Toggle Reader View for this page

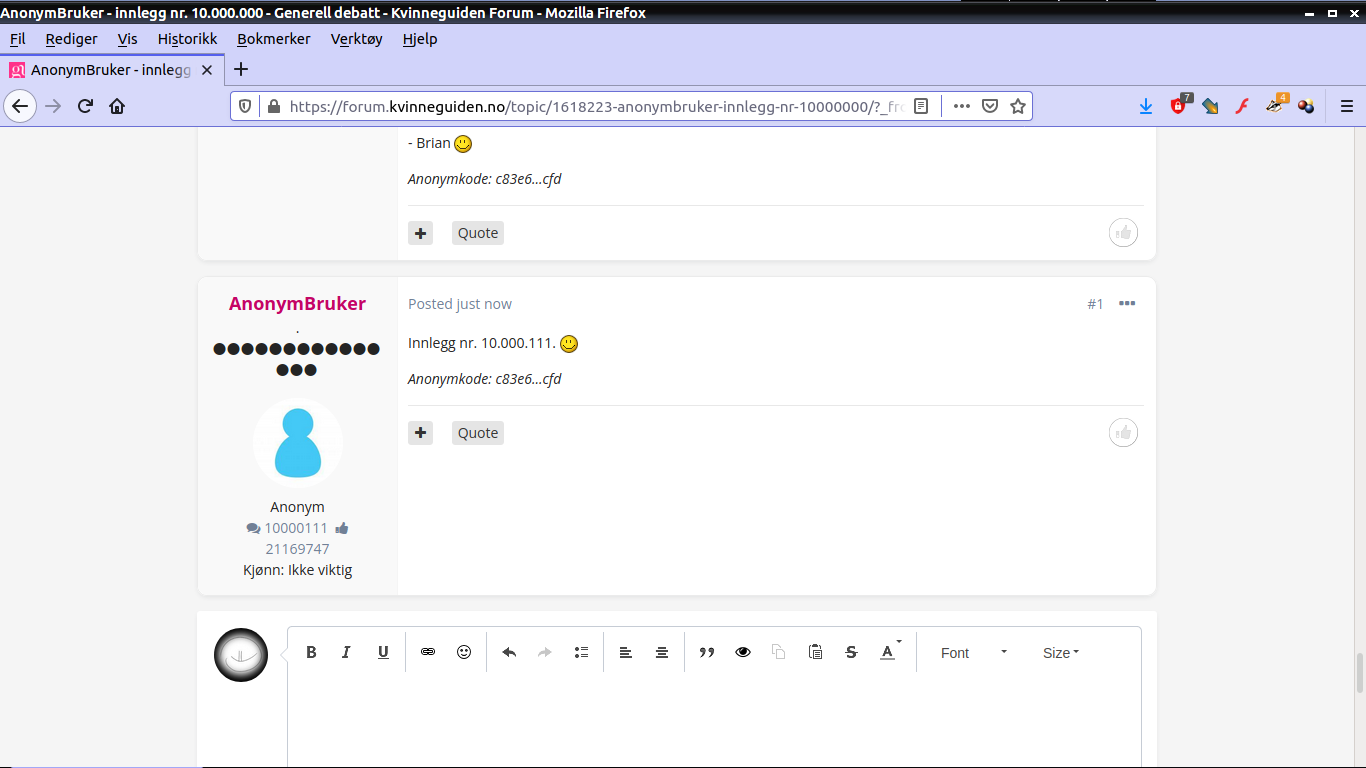(x=921, y=106)
